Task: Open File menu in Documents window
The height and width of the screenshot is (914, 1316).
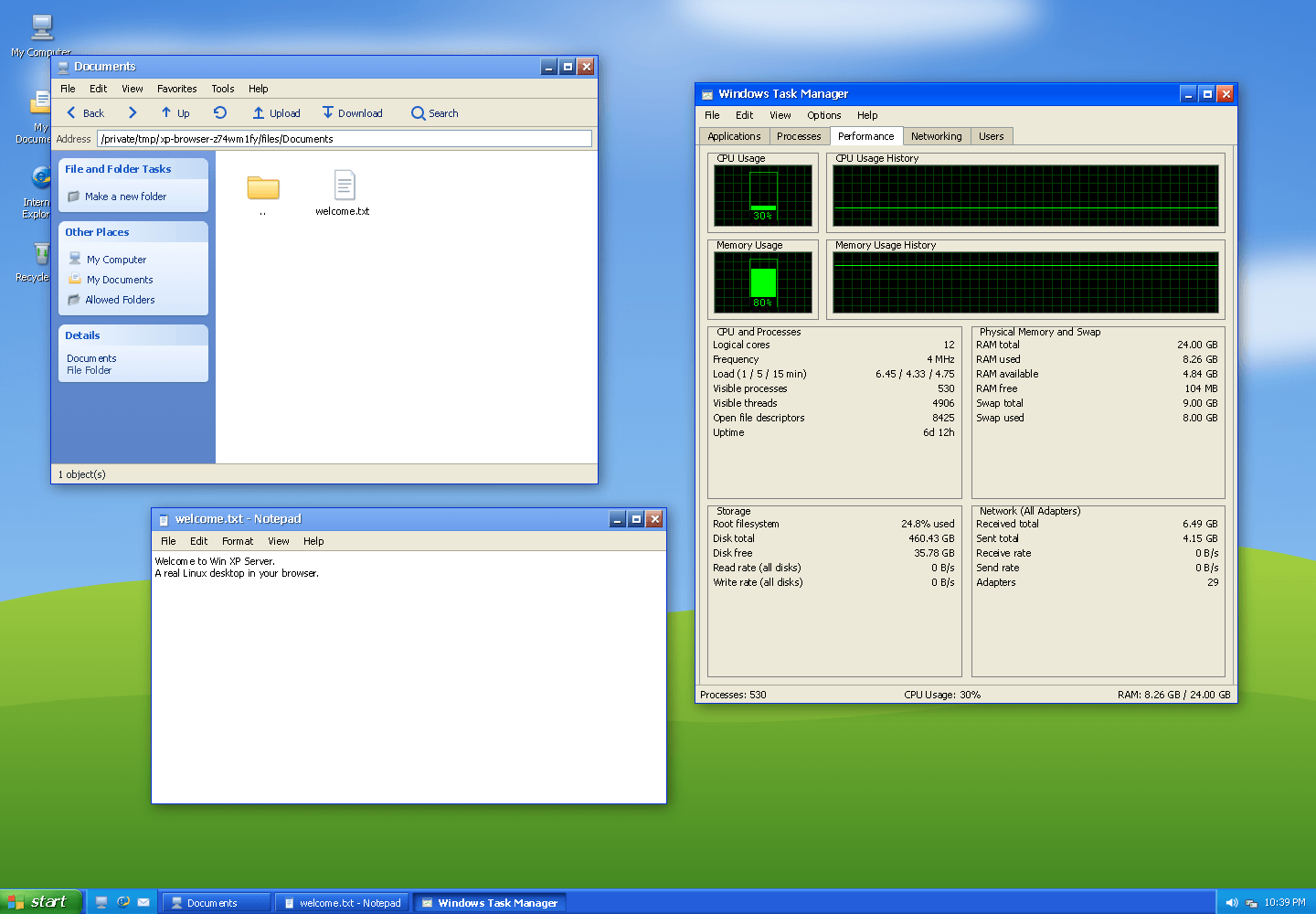Action: pyautogui.click(x=68, y=89)
